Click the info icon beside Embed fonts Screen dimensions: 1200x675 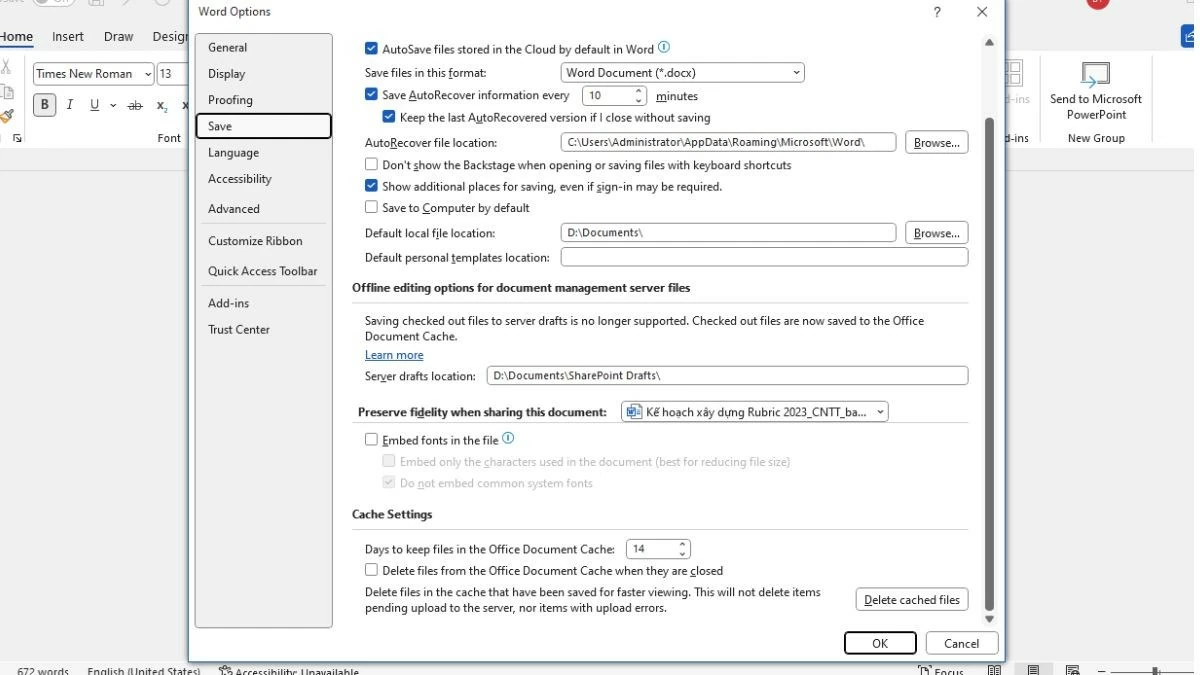[508, 439]
